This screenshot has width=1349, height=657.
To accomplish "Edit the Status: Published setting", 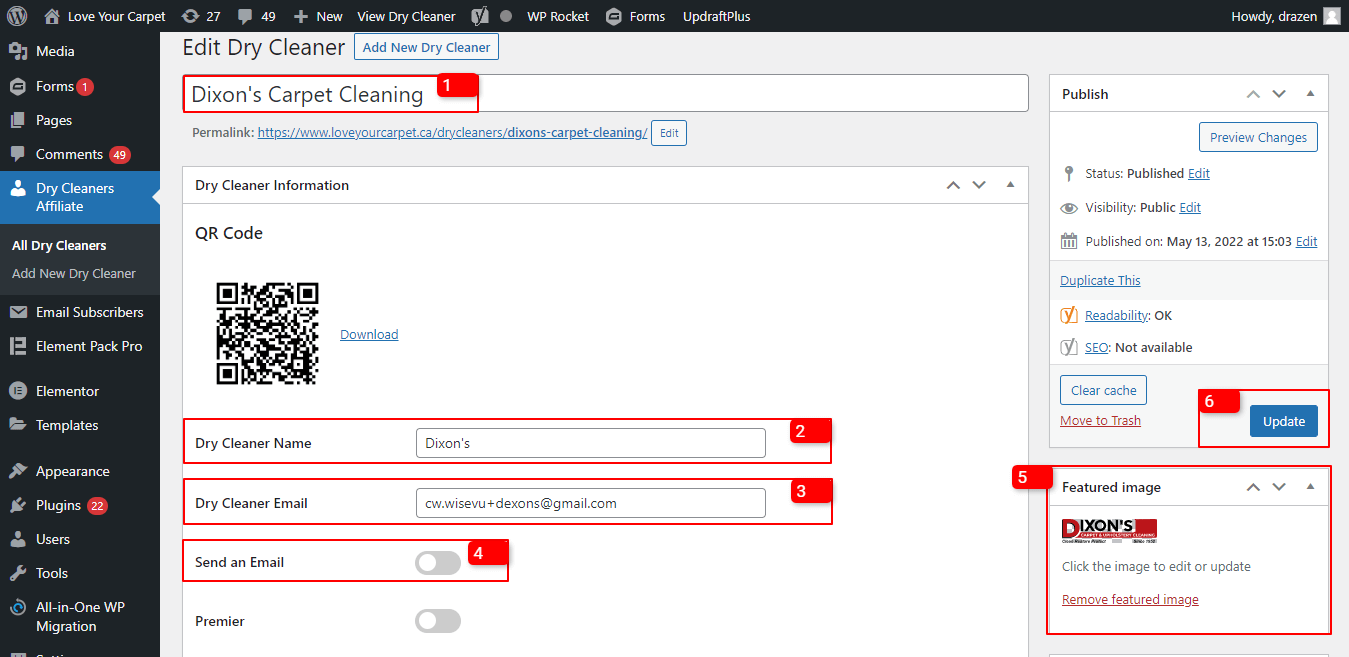I will (x=1199, y=173).
